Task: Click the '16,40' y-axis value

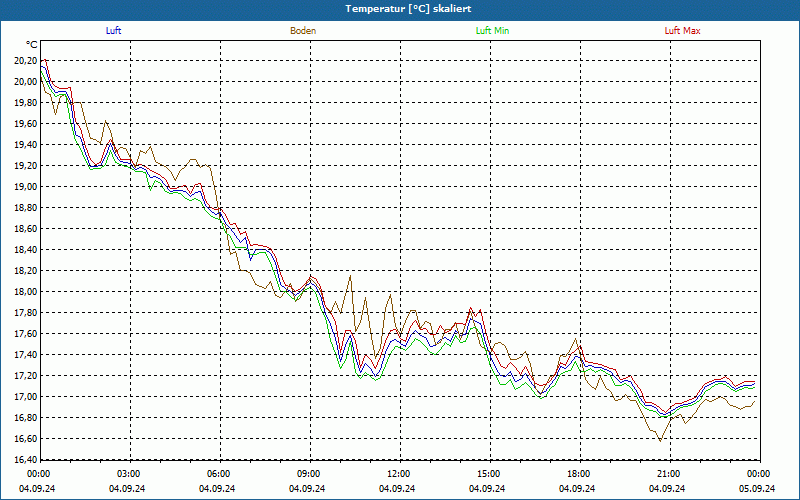Action: point(26,460)
